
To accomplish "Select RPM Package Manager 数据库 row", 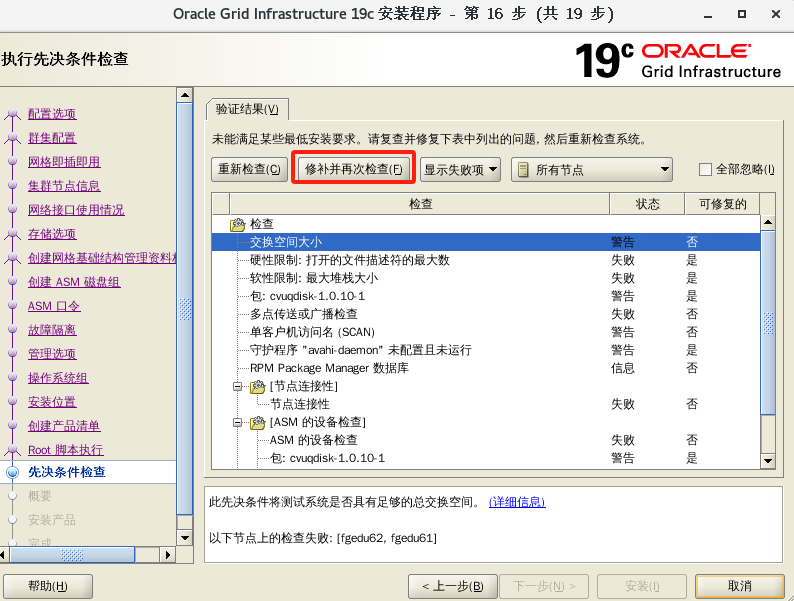I will [486, 368].
